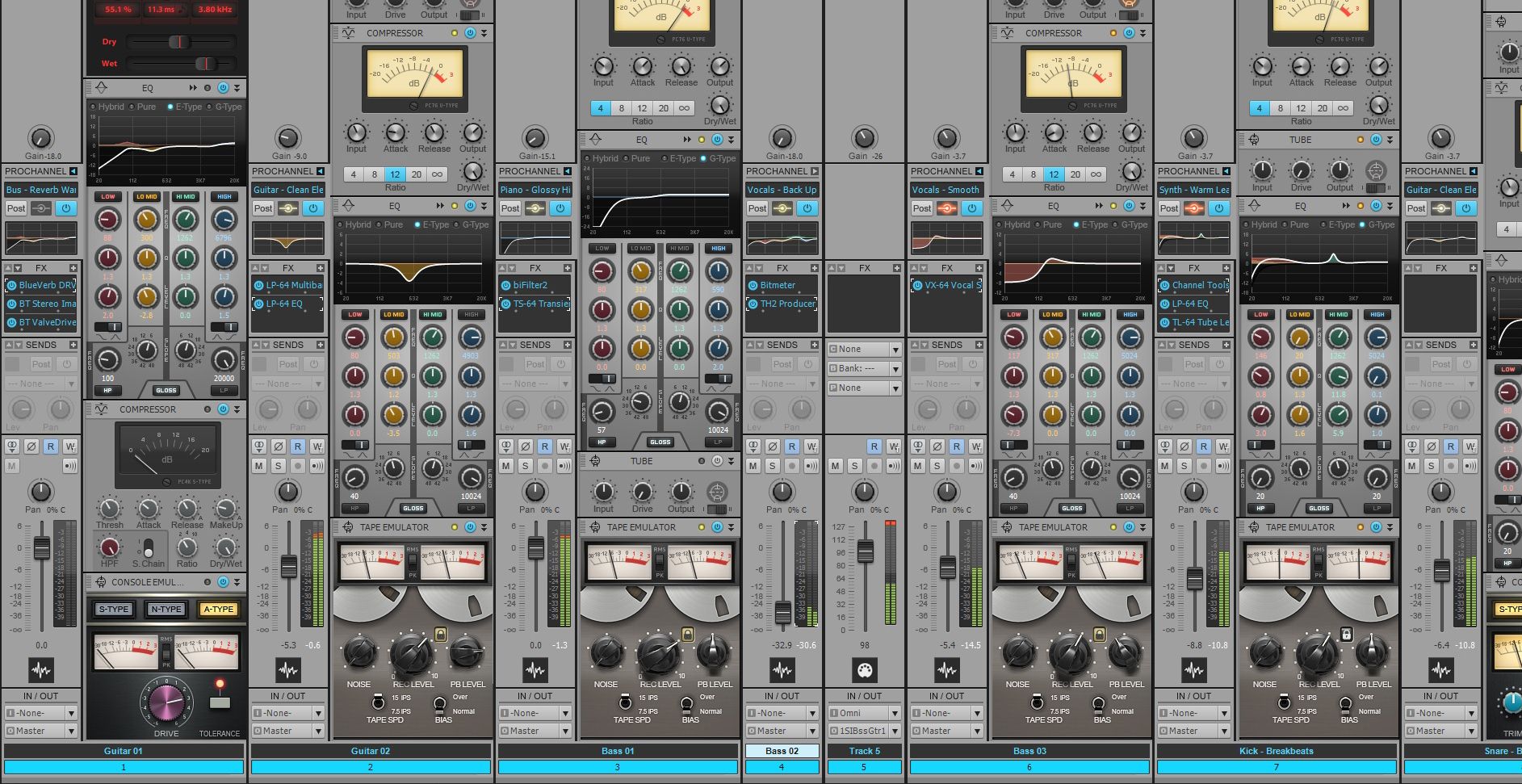Select infinity ratio on Bass 03 compressor
The width and height of the screenshot is (1522, 784).
pyautogui.click(x=1096, y=174)
